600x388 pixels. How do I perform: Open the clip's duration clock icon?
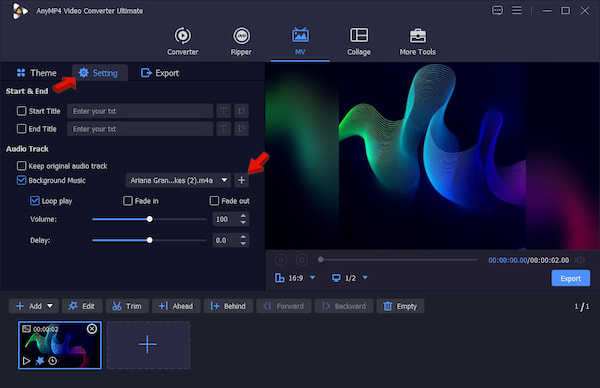pos(53,361)
